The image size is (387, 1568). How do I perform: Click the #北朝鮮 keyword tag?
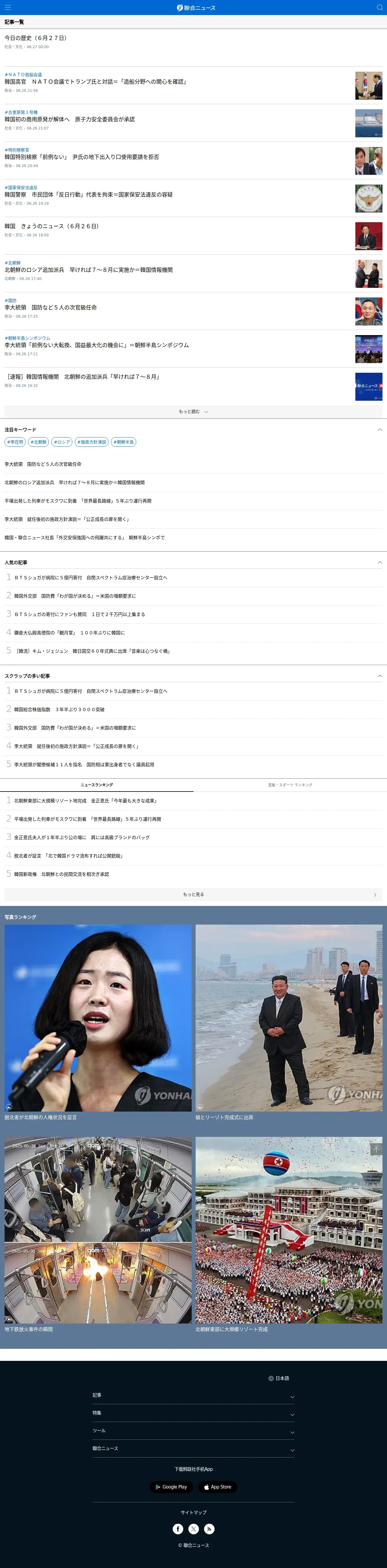tap(38, 442)
